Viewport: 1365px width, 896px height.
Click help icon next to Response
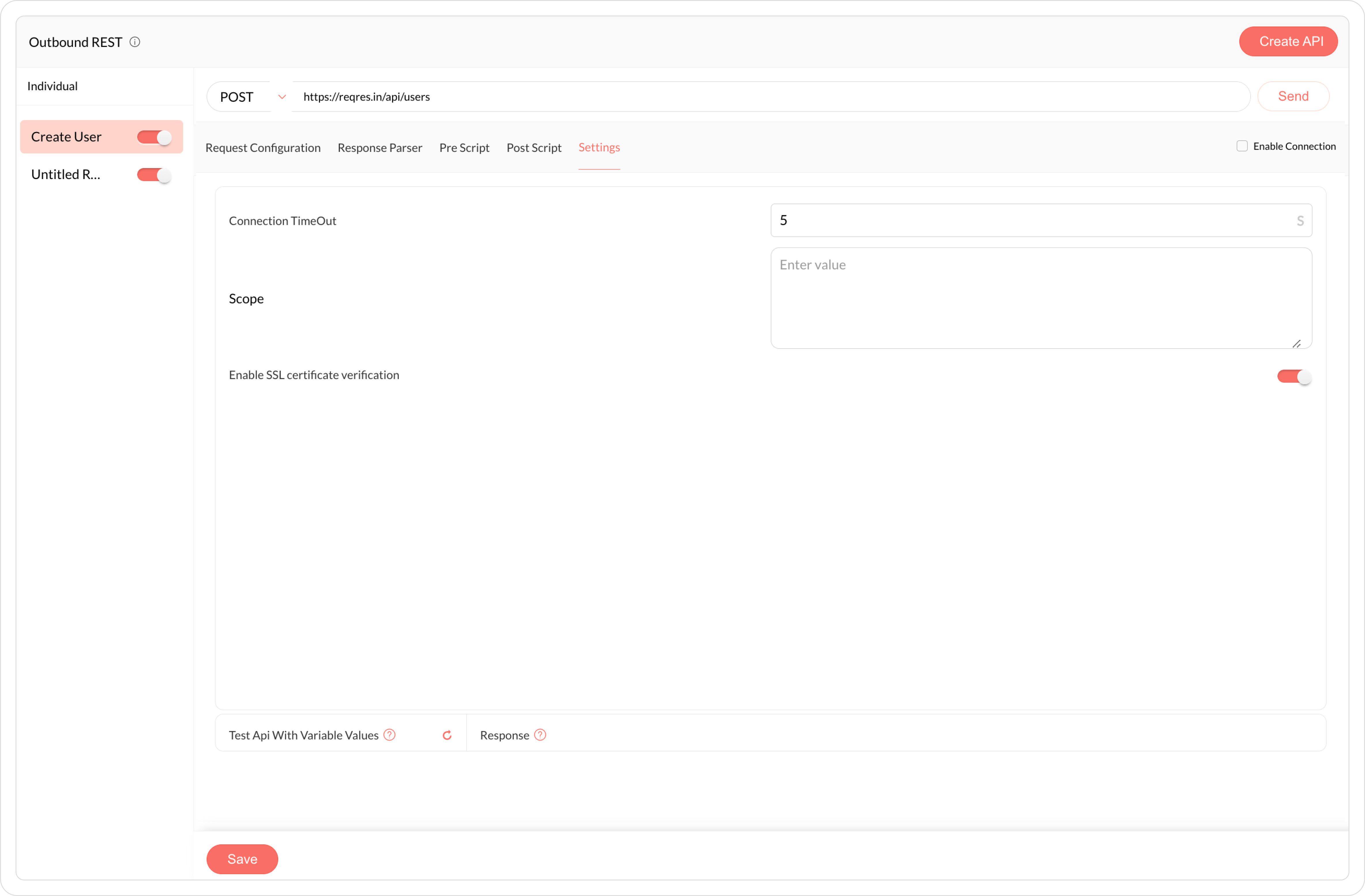540,734
